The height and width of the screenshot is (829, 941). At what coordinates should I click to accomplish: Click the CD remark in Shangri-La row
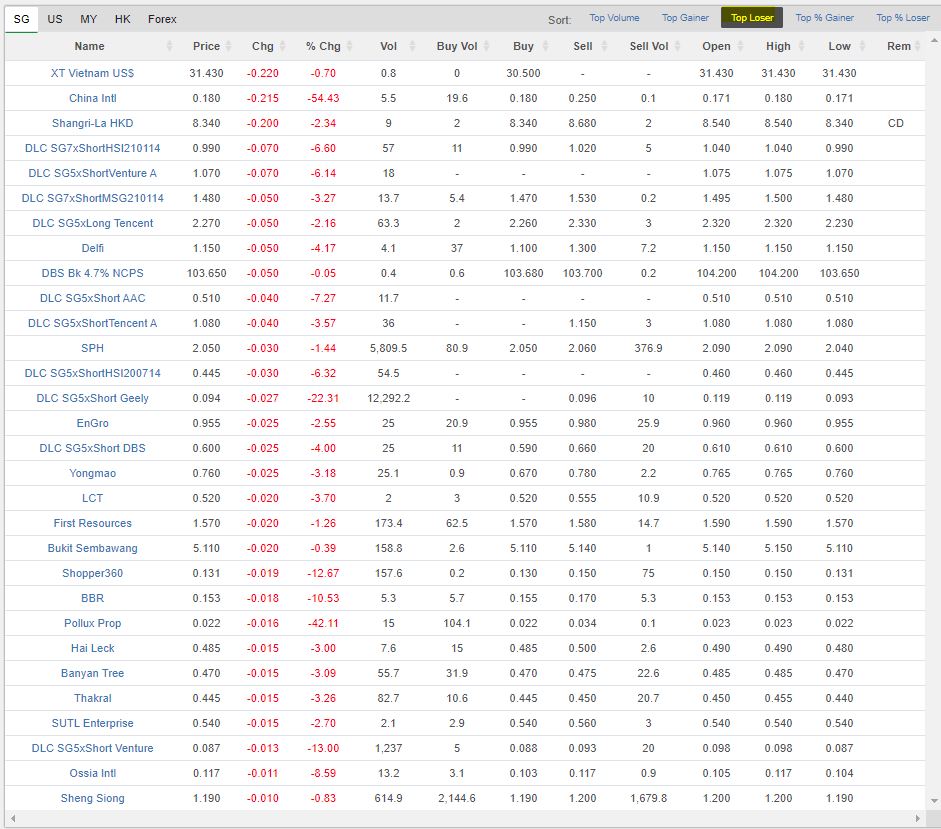click(x=895, y=123)
